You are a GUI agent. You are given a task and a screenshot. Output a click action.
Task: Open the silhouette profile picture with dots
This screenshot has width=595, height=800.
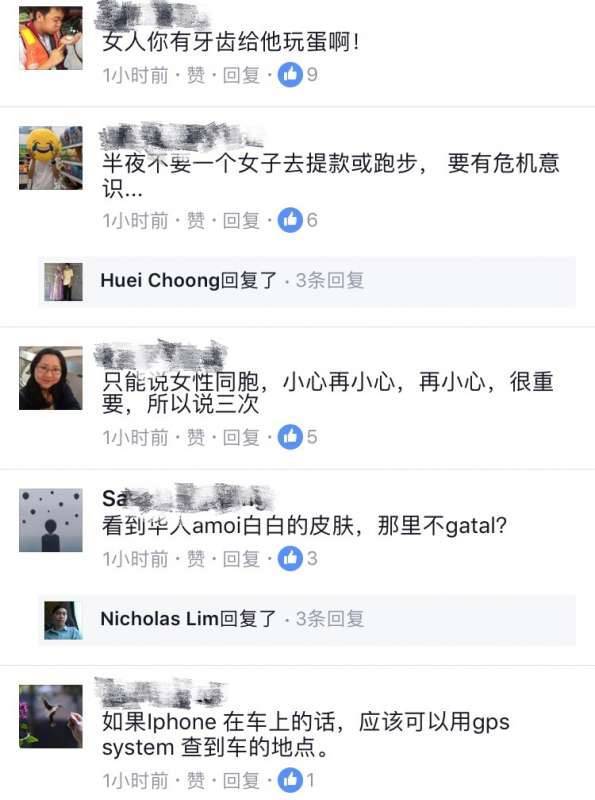click(x=51, y=520)
